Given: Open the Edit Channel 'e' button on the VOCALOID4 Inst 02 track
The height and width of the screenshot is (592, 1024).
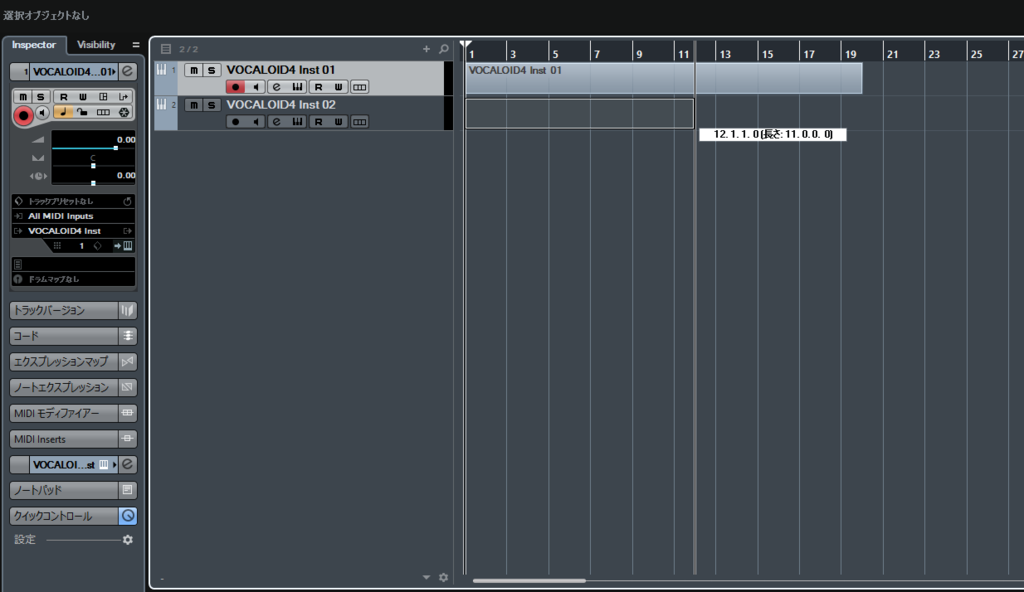Looking at the screenshot, I should [277, 122].
